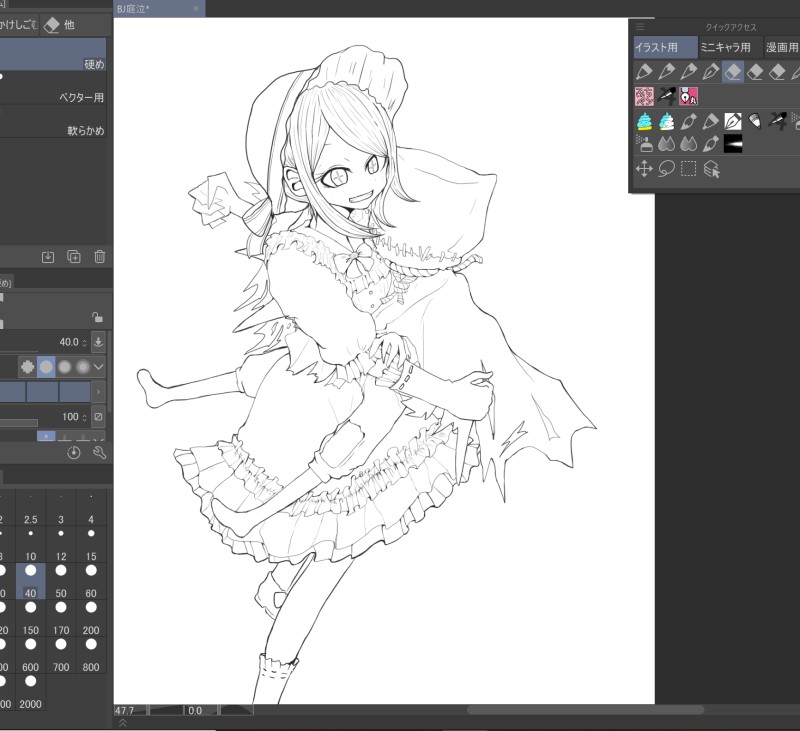Select the marker icon opening Quick Access top row
Screen dimensions: 800x731
click(x=644, y=72)
